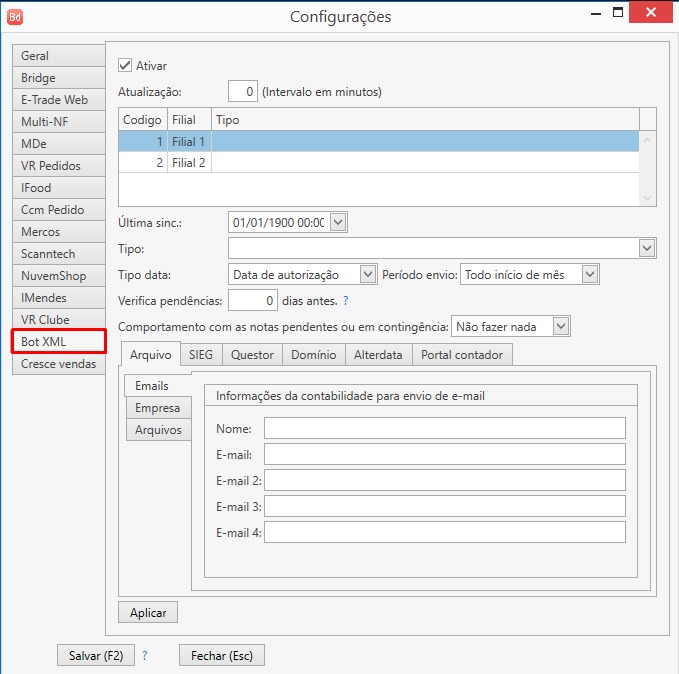Select the Mercos sidebar tab
This screenshot has height=674, width=679.
click(59, 232)
